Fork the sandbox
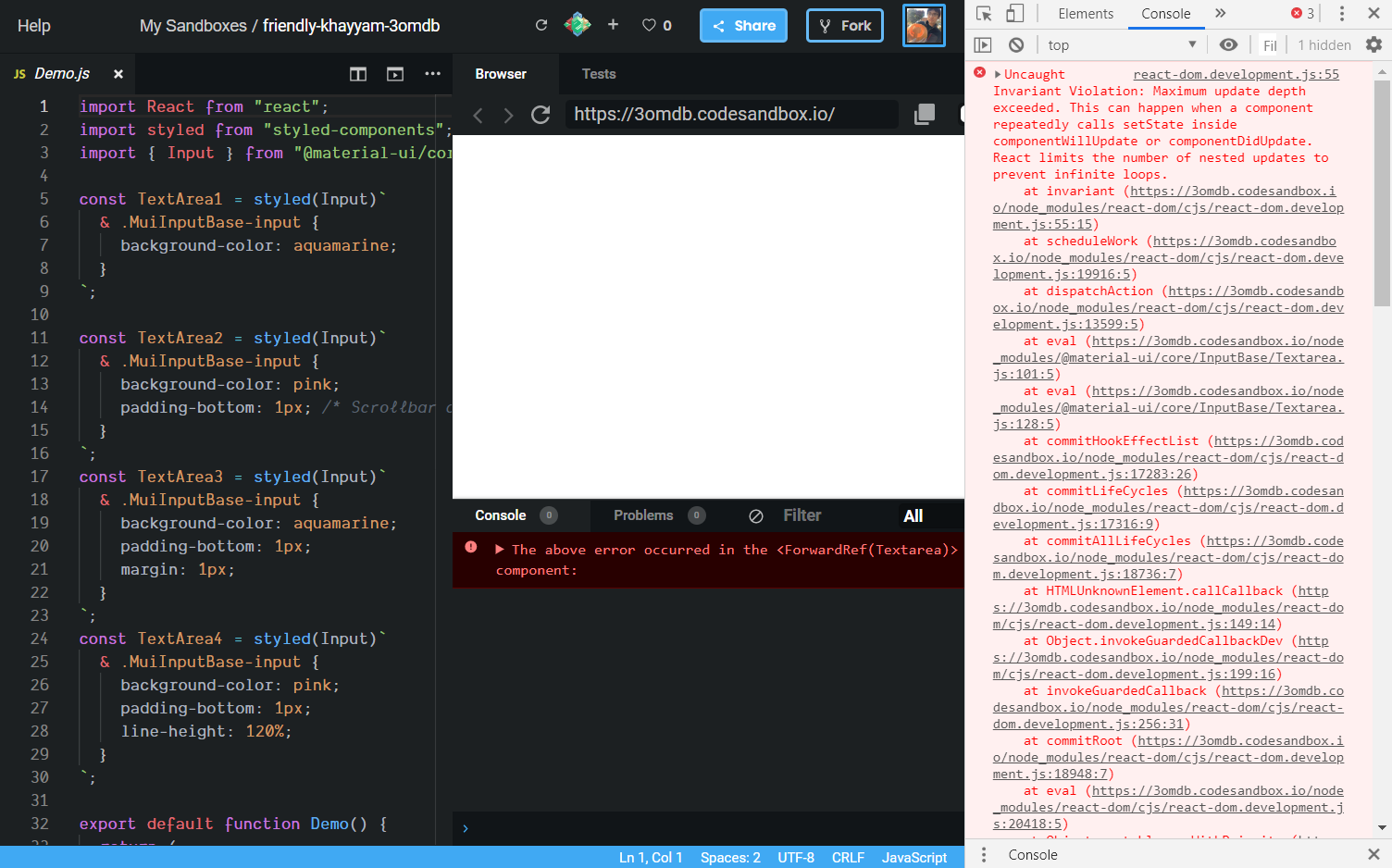Screen dimensions: 1392x868 844,25
